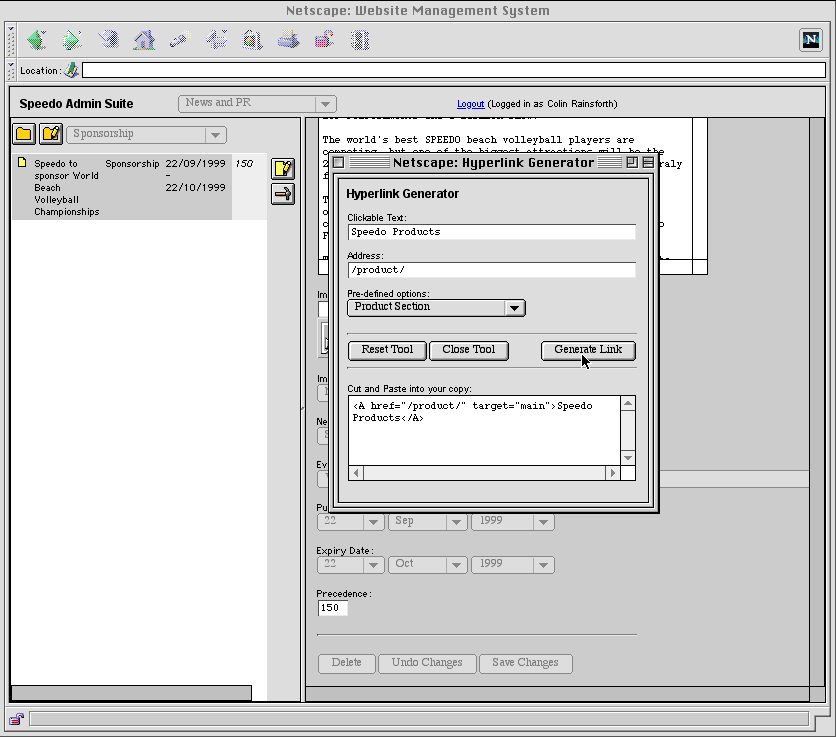Viewport: 836px width, 737px height.
Task: Click the Stop traffic light icon
Action: pos(360,40)
